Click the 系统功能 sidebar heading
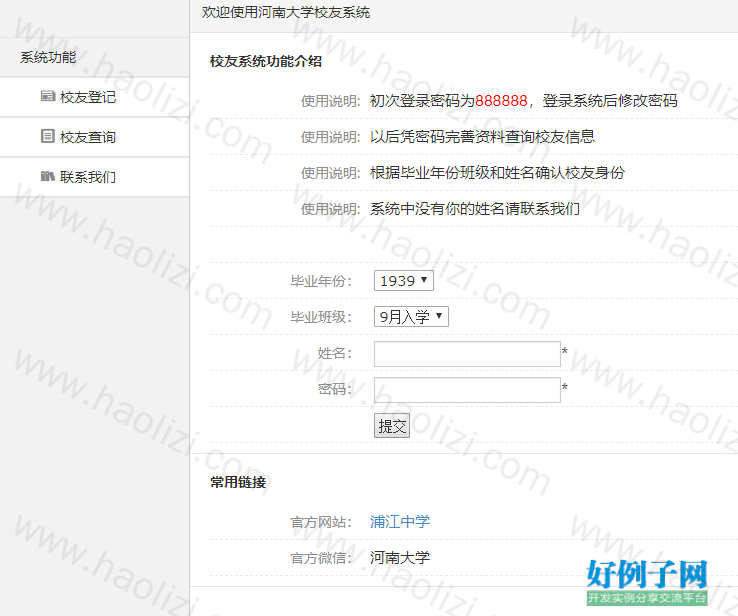The width and height of the screenshot is (738, 616). [48, 57]
